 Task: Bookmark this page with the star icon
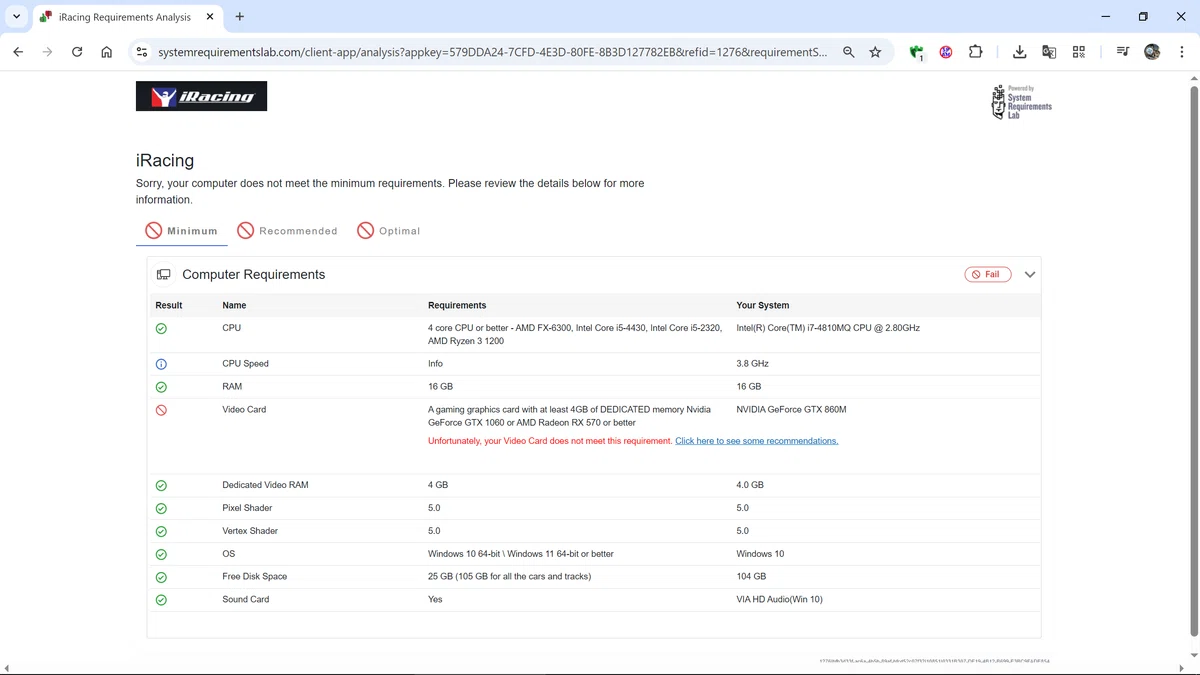tap(875, 52)
